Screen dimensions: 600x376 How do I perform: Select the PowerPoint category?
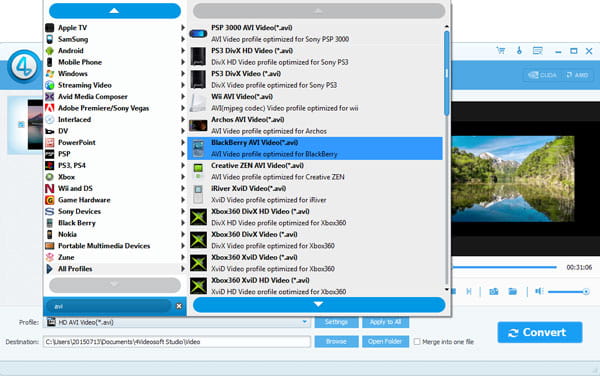pyautogui.click(x=115, y=142)
